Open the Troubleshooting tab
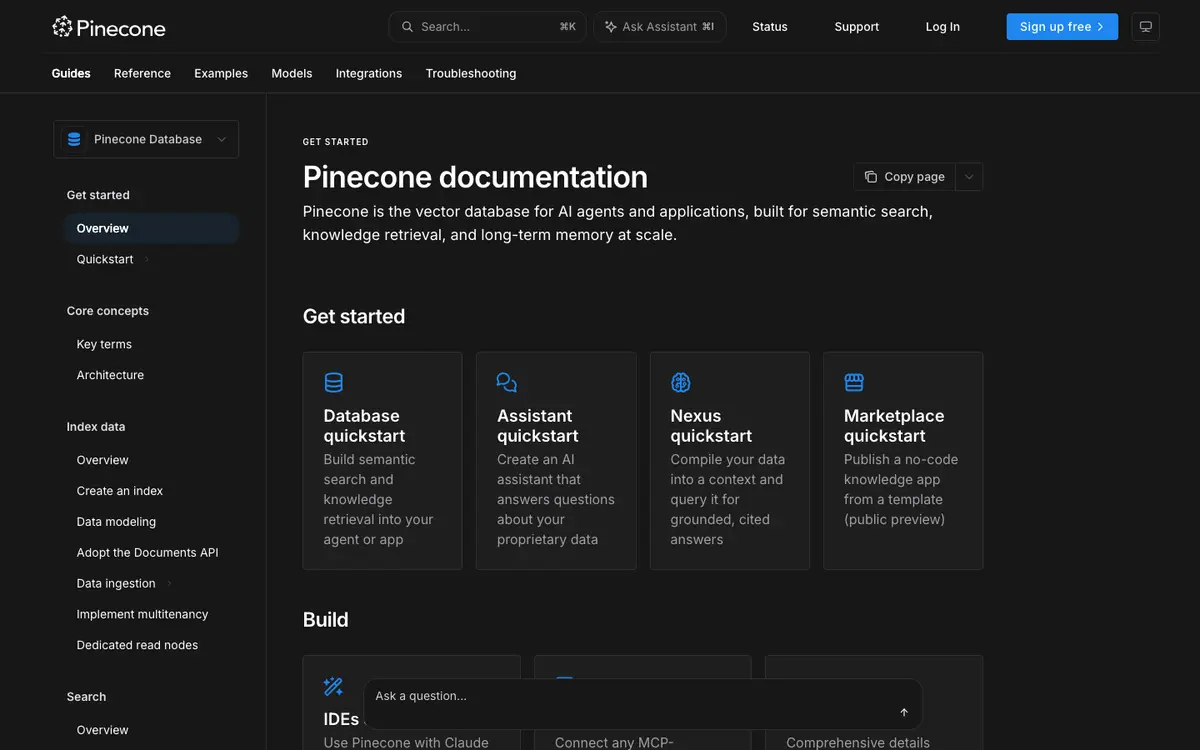Screen dimensions: 1200x750 tap(471, 73)
